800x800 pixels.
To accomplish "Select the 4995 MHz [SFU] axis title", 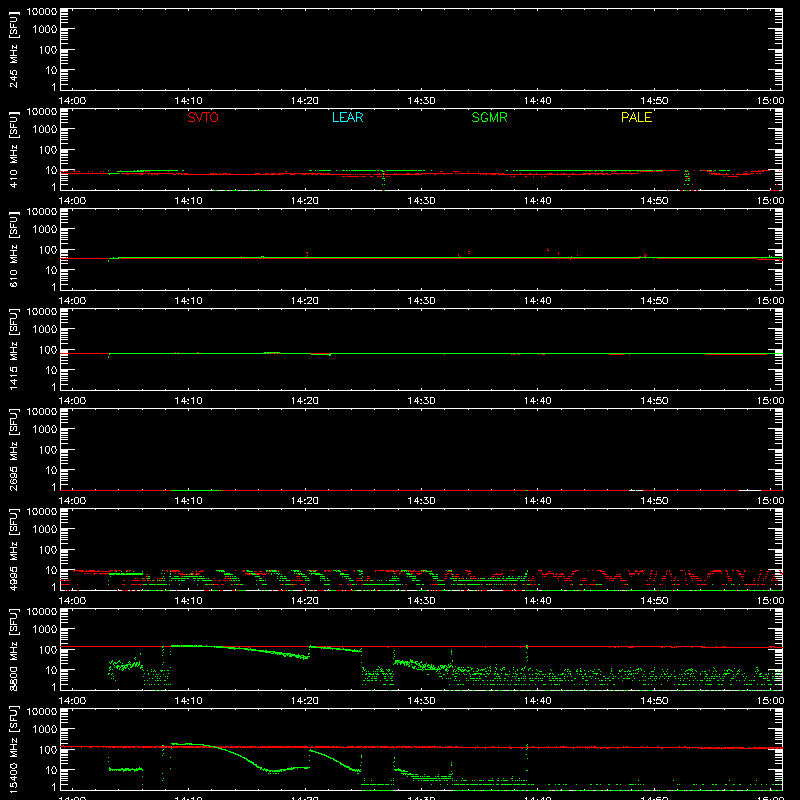I will point(13,549).
